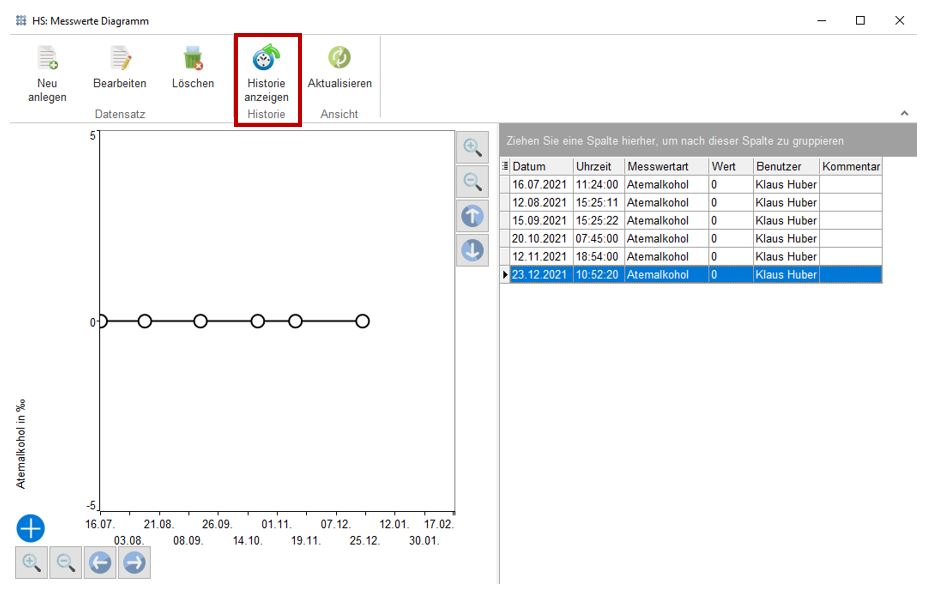Pan chart left with blue left arrow
This screenshot has height=592, width=927.
pyautogui.click(x=100, y=563)
